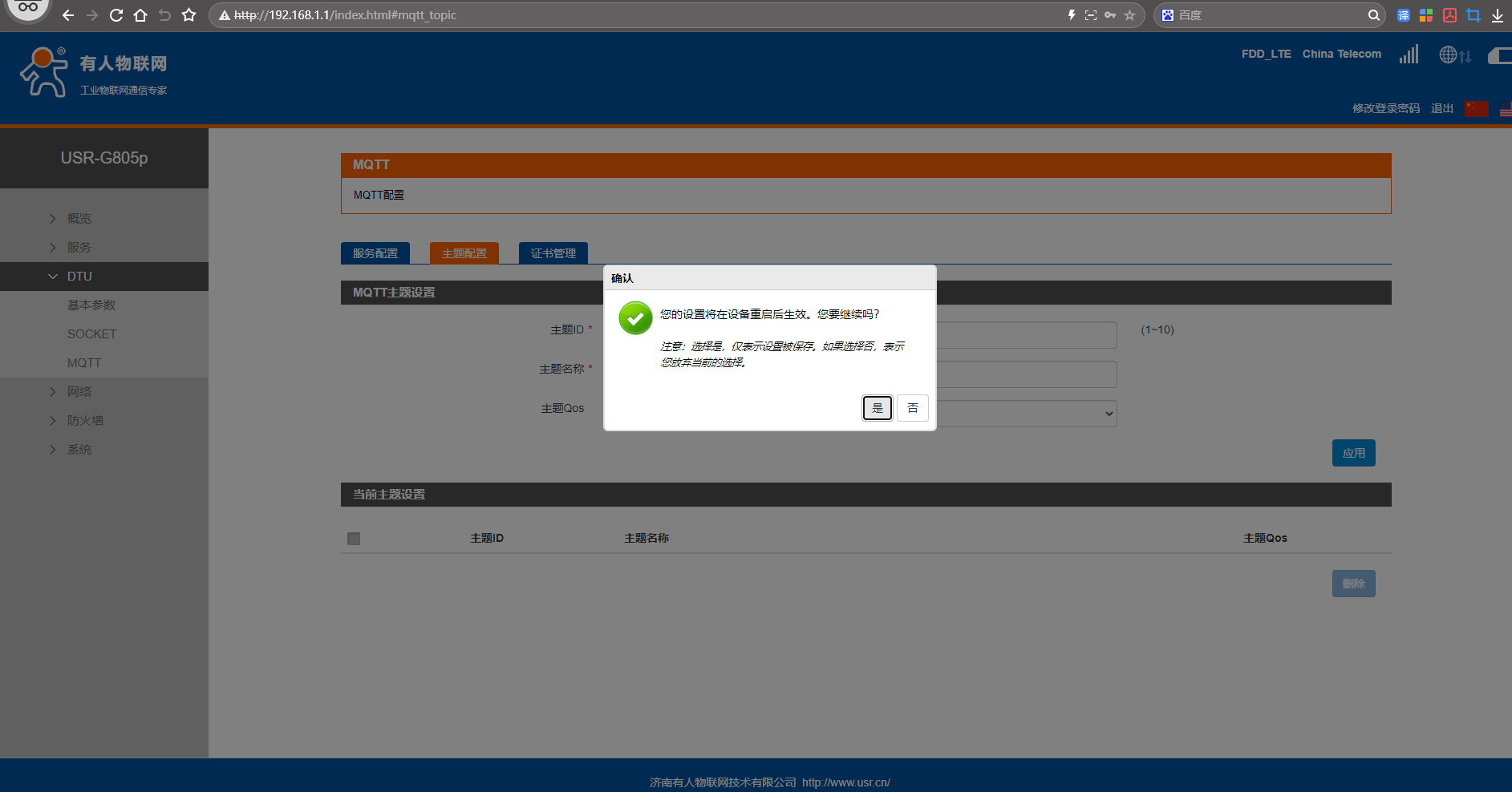Click the magnifier in the Baidu search box

pos(1373,15)
